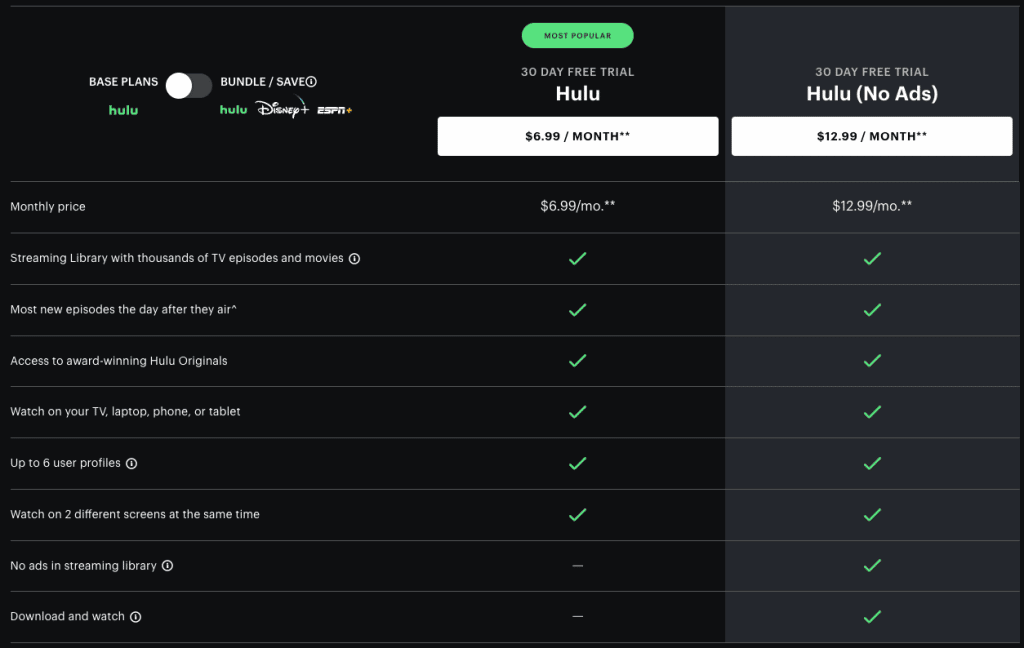Click the info icon next to Bundle / Save
This screenshot has height=648, width=1024.
click(x=312, y=82)
